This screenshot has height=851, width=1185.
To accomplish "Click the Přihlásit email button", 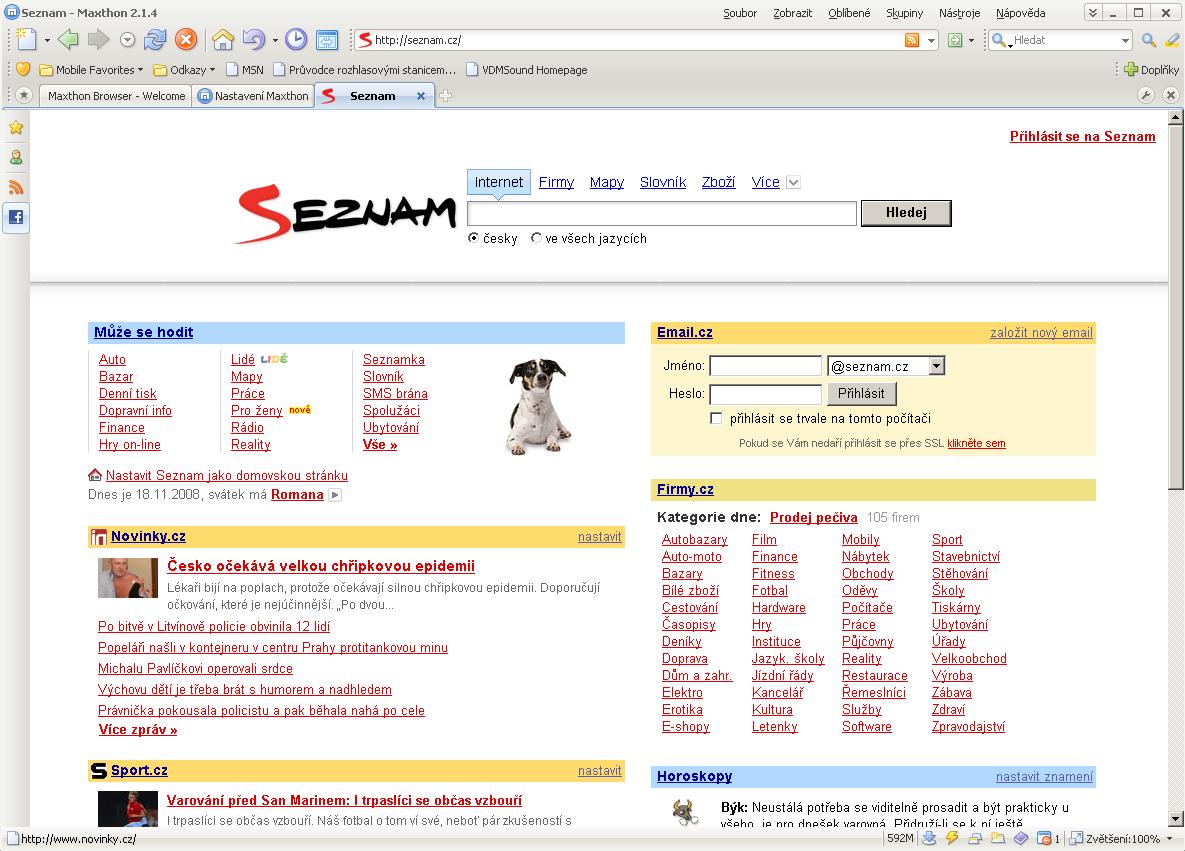I will tap(862, 394).
